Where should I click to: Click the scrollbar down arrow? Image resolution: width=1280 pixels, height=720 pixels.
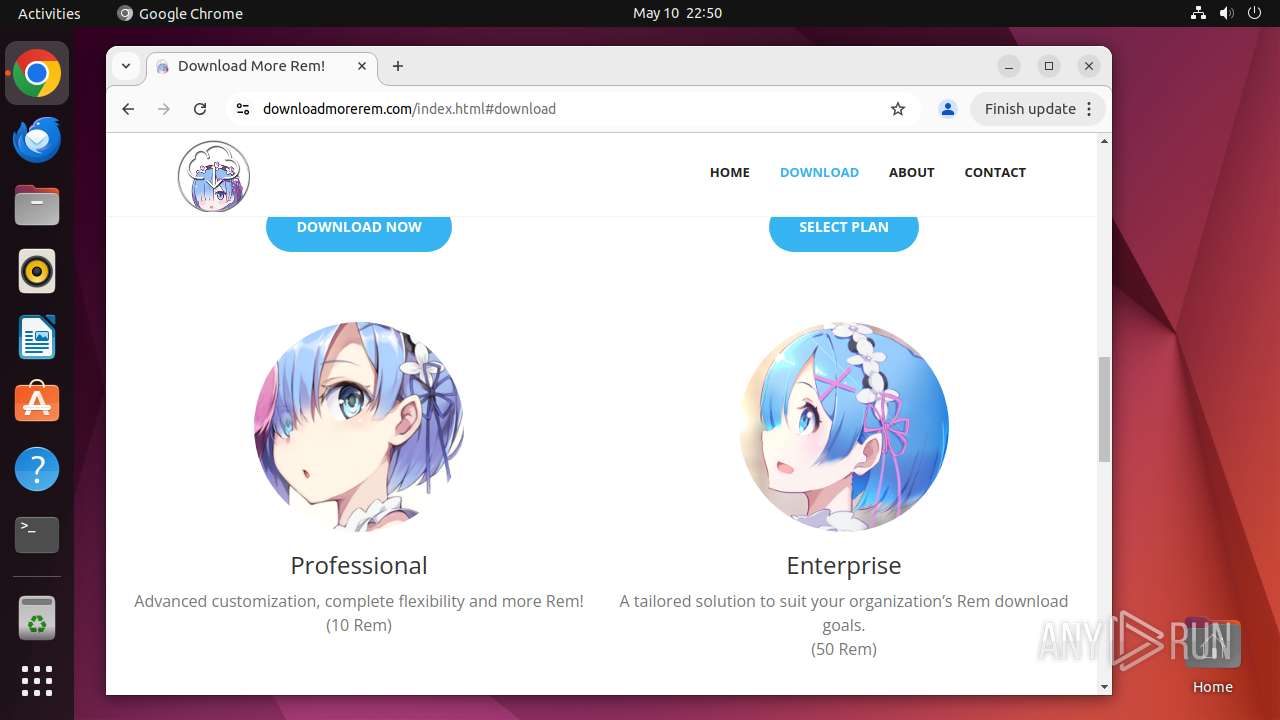tap(1104, 687)
